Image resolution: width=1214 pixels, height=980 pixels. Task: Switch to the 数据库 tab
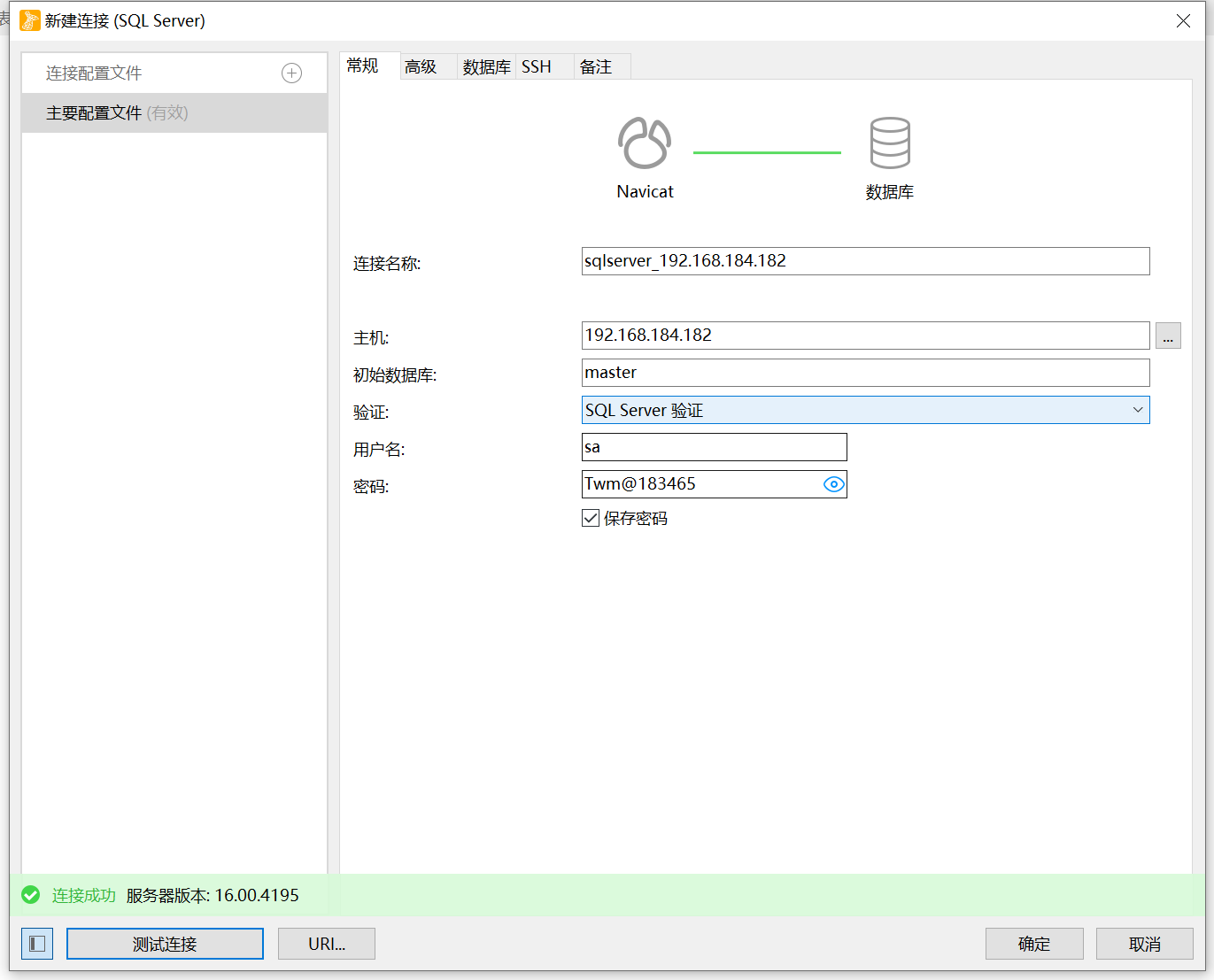tap(485, 66)
